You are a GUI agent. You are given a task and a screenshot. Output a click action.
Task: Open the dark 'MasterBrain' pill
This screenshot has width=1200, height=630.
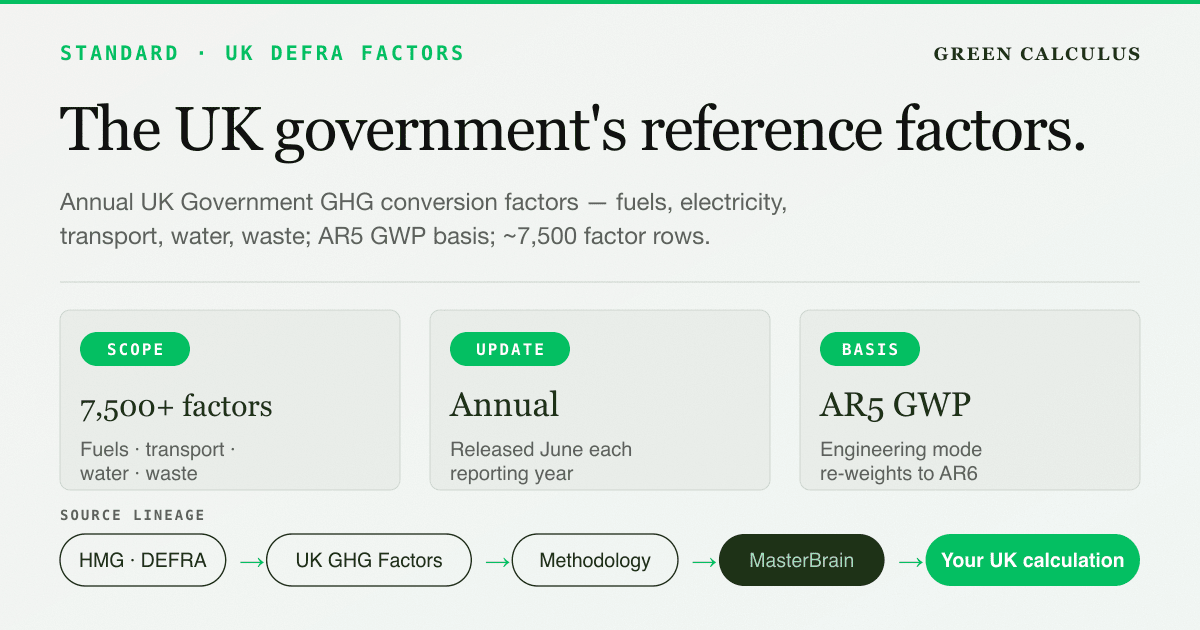(802, 560)
